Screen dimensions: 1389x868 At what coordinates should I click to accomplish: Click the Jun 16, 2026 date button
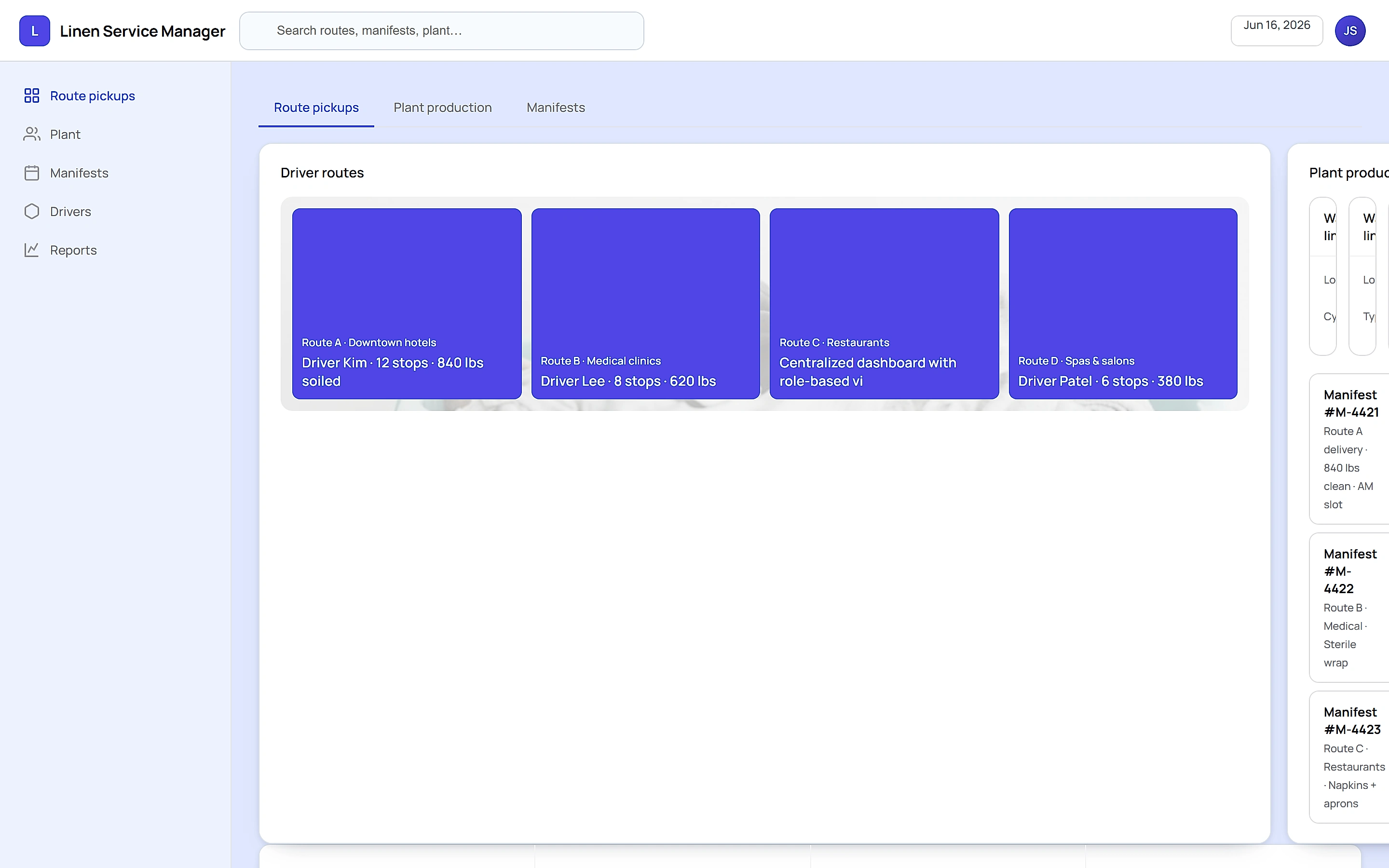pyautogui.click(x=1277, y=31)
